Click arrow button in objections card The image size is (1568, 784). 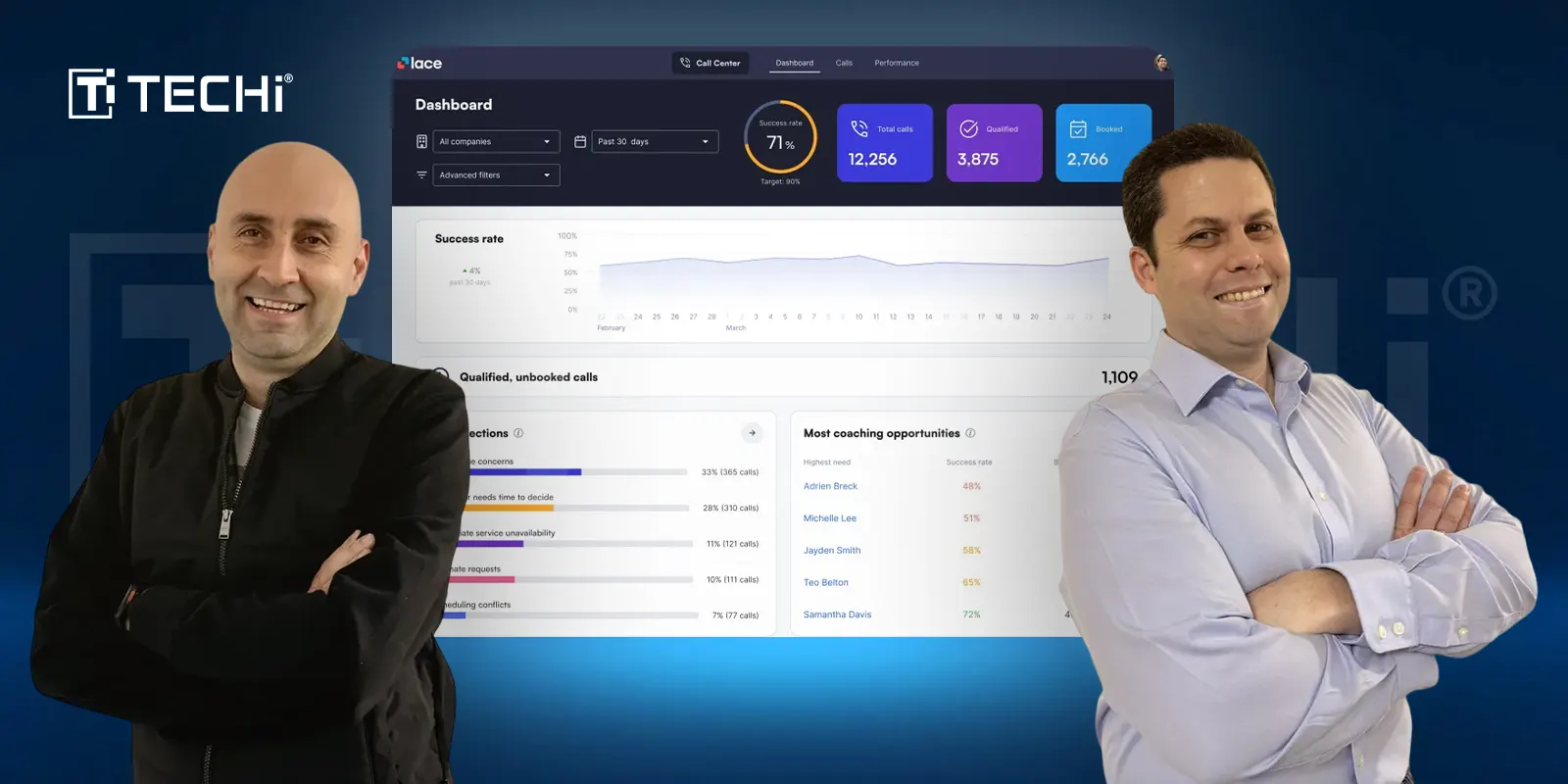(x=752, y=432)
